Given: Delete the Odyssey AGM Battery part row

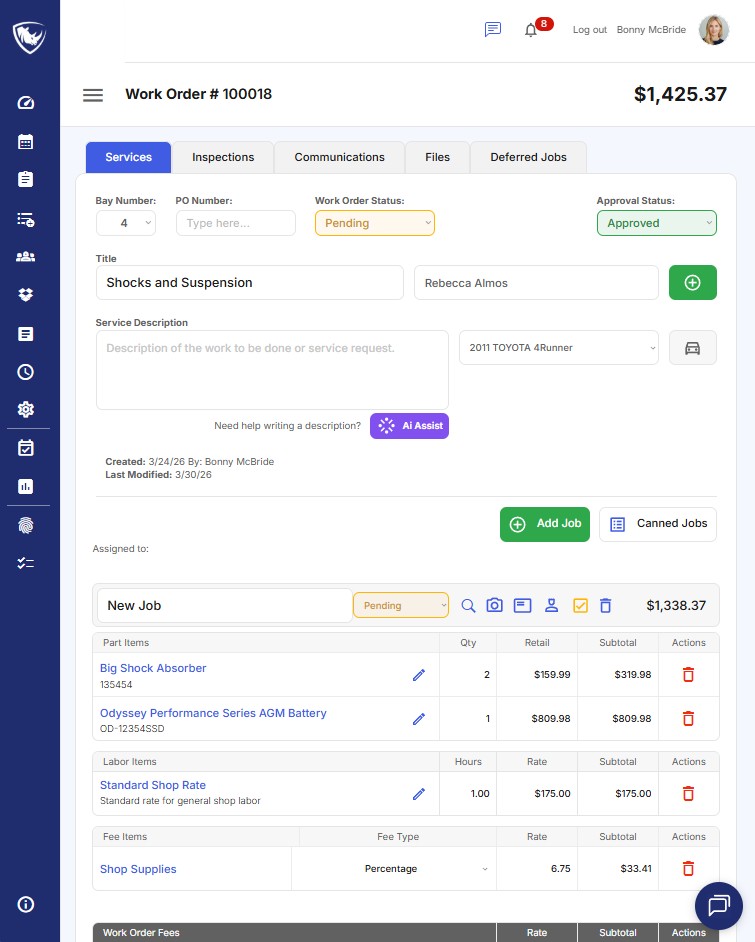Looking at the screenshot, I should [688, 719].
